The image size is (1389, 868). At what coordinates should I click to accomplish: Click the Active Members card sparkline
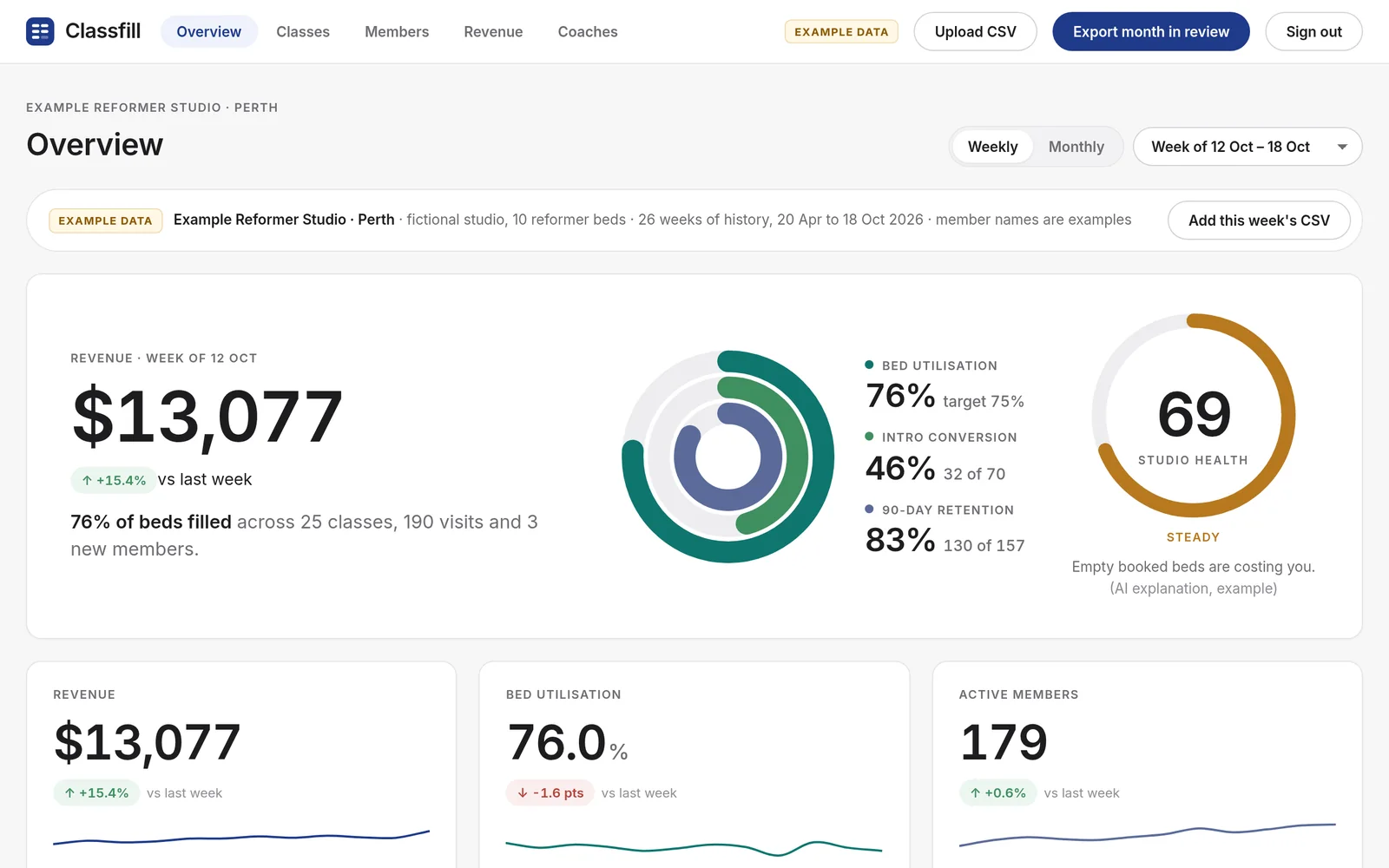pos(1147,833)
